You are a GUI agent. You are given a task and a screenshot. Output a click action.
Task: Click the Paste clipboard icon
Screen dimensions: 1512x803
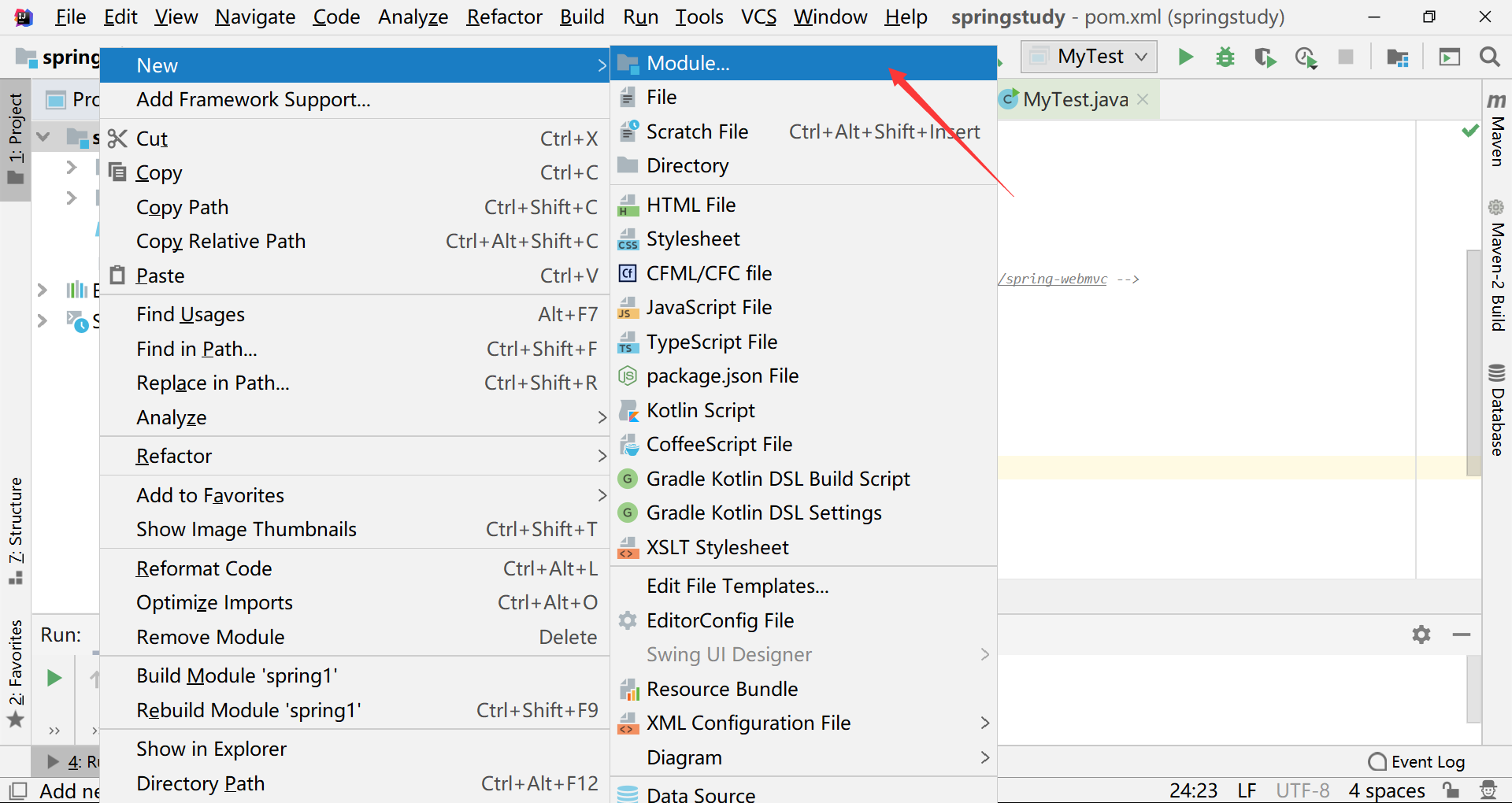(x=117, y=275)
